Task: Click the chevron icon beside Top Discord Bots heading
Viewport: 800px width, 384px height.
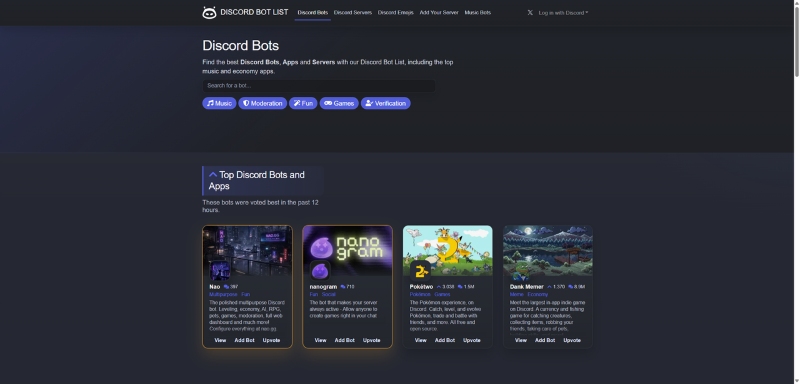Action: point(213,175)
